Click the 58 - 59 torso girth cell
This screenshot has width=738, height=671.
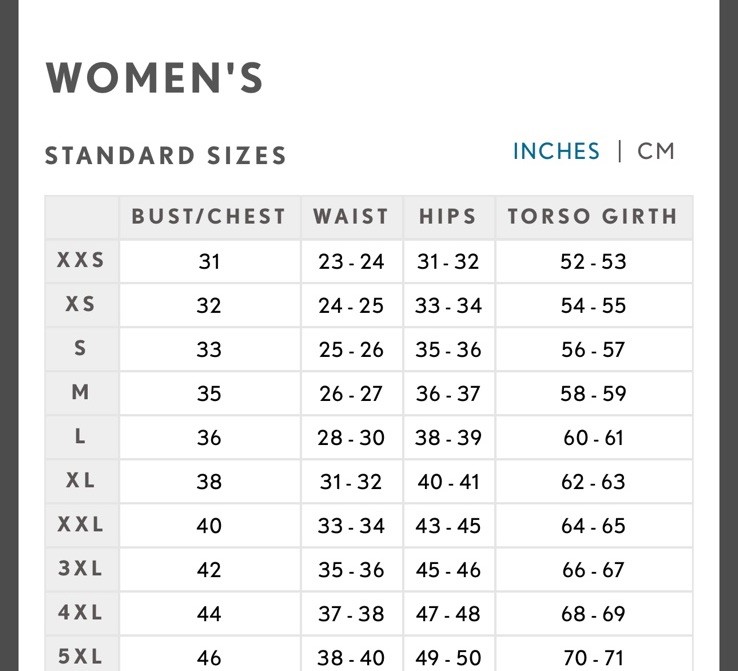pos(593,394)
